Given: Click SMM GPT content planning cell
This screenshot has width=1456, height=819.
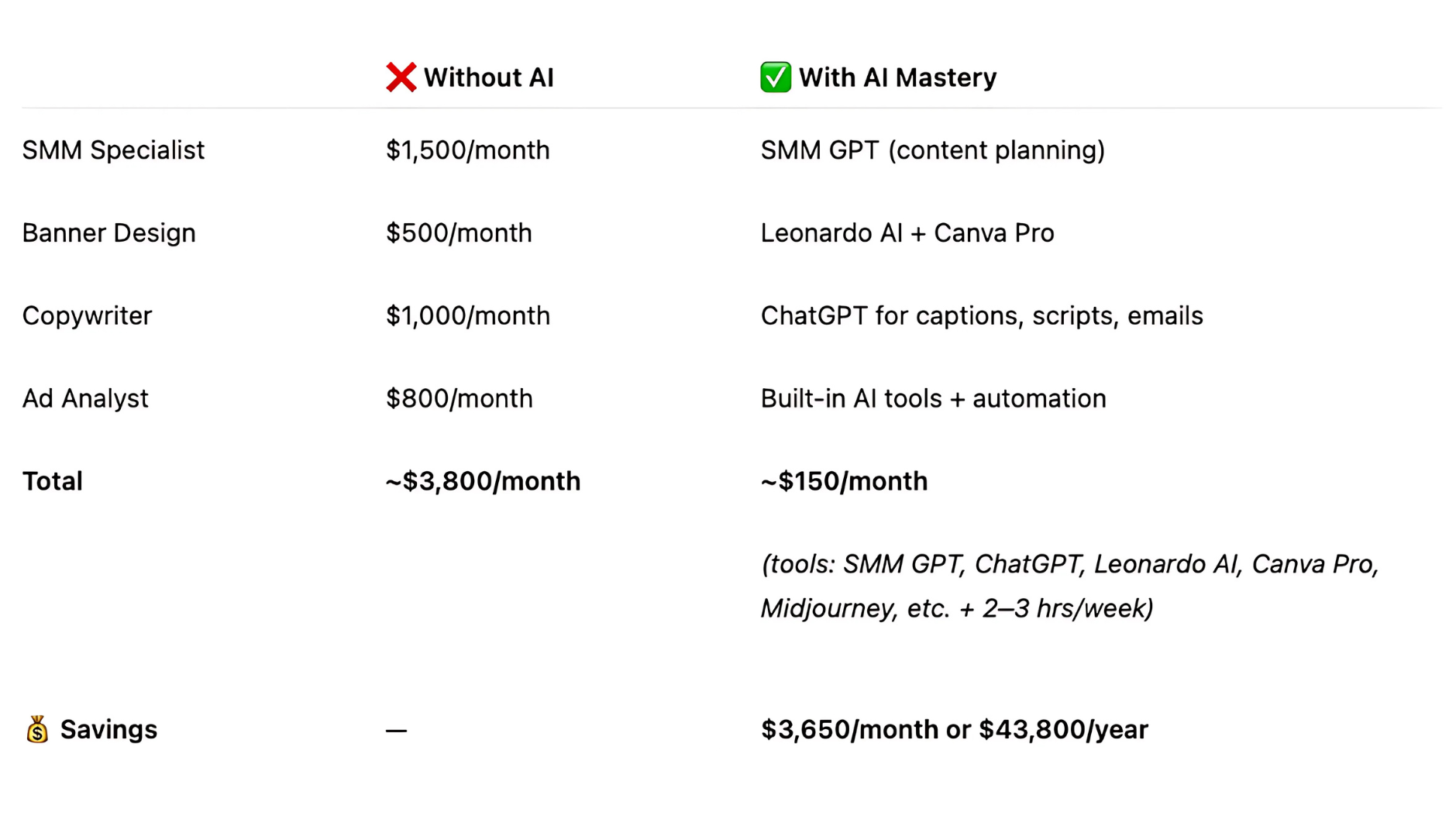Looking at the screenshot, I should pos(932,150).
